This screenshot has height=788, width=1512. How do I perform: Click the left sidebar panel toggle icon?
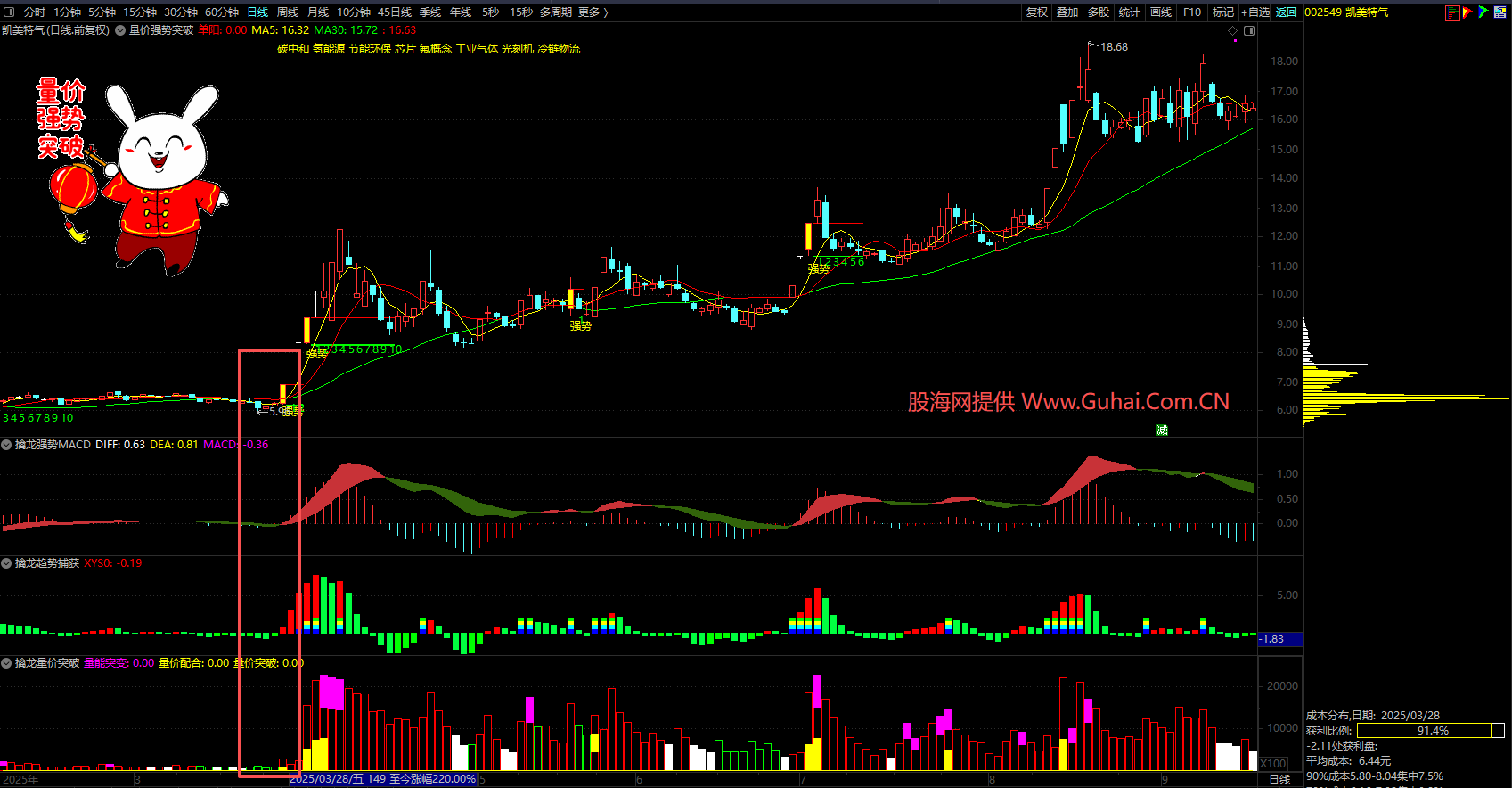[9, 12]
